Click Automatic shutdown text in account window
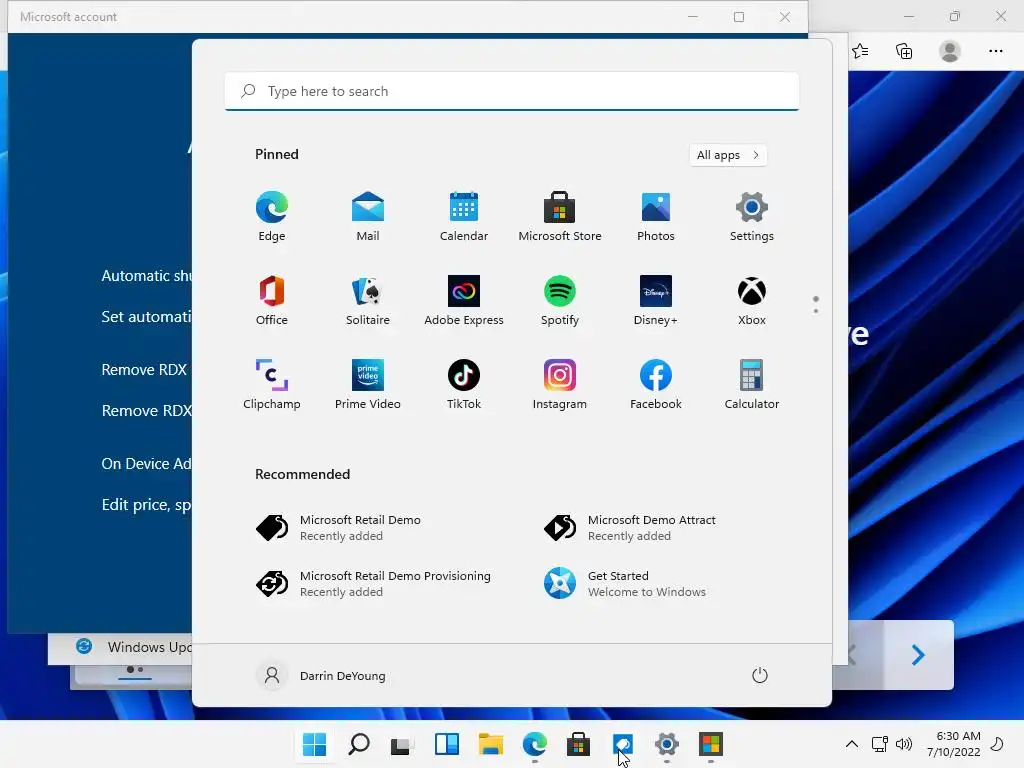The image size is (1024, 768). point(146,276)
